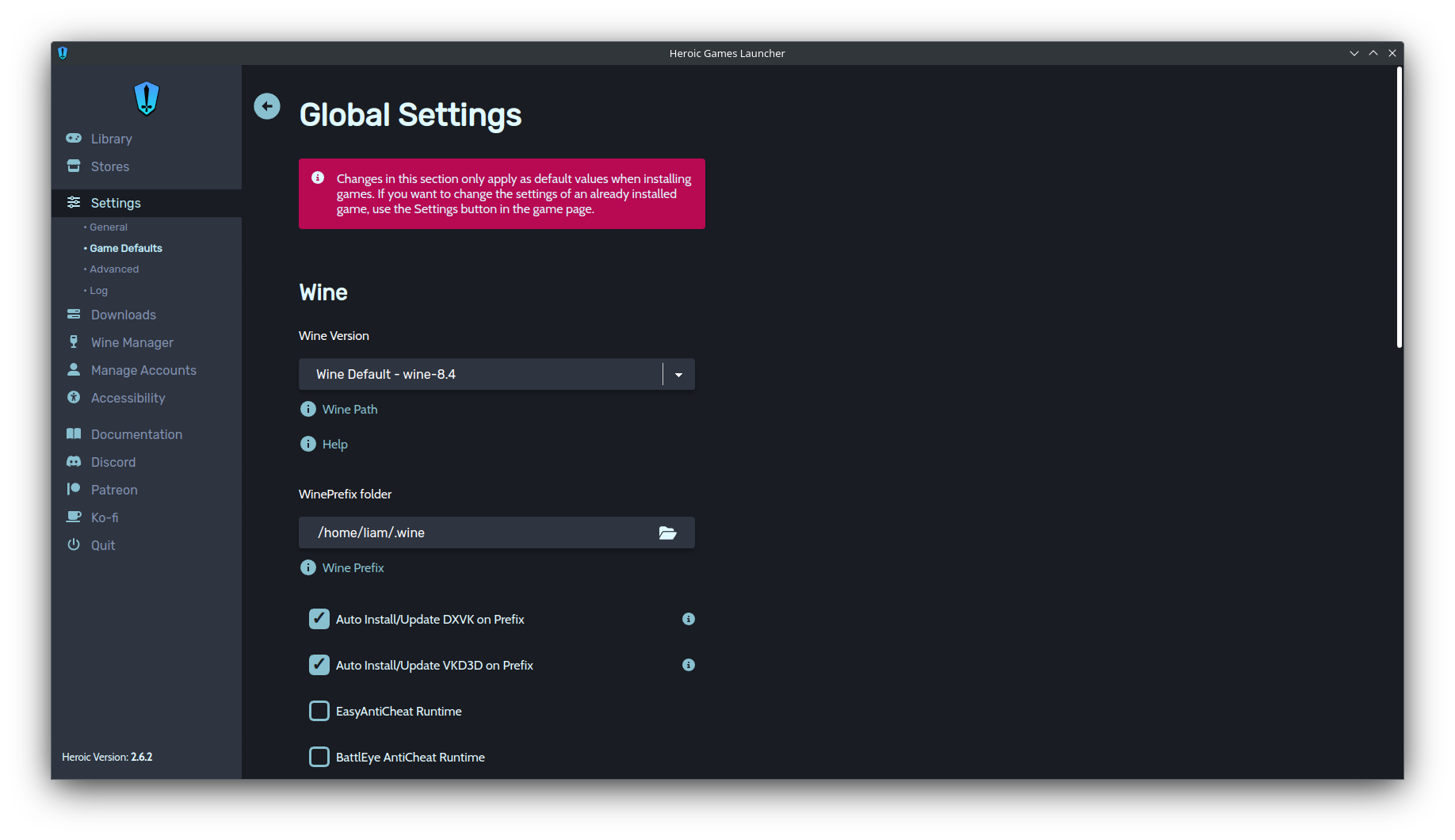Image resolution: width=1455 pixels, height=840 pixels.
Task: Click the Discord logo icon
Action: pyautogui.click(x=74, y=461)
